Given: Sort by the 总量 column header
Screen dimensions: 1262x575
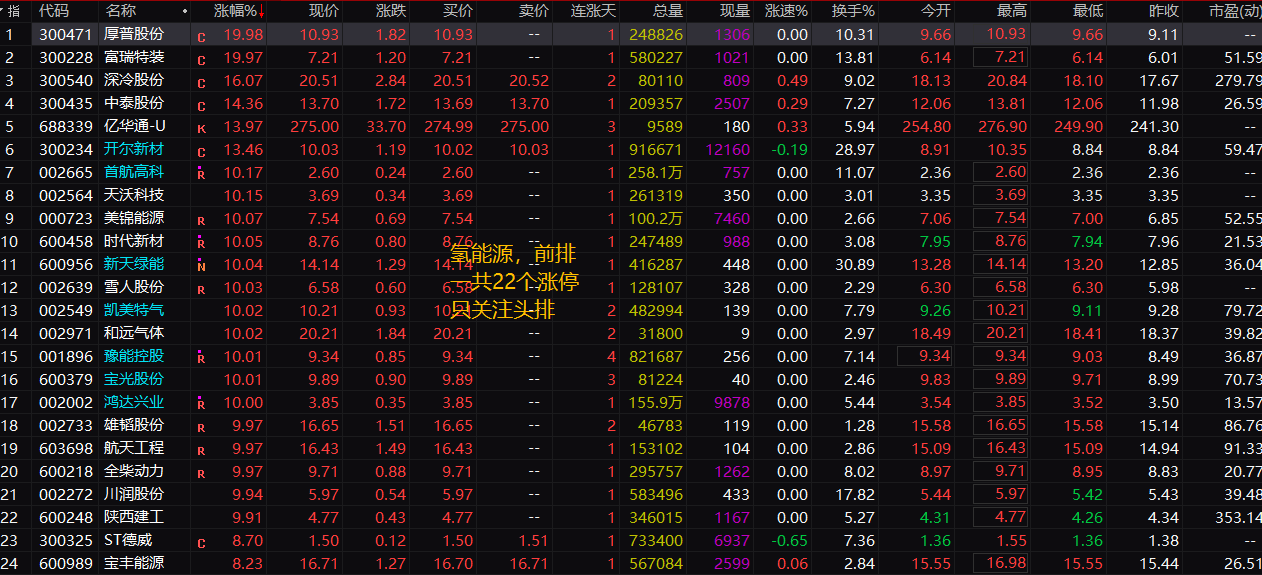Looking at the screenshot, I should [668, 11].
